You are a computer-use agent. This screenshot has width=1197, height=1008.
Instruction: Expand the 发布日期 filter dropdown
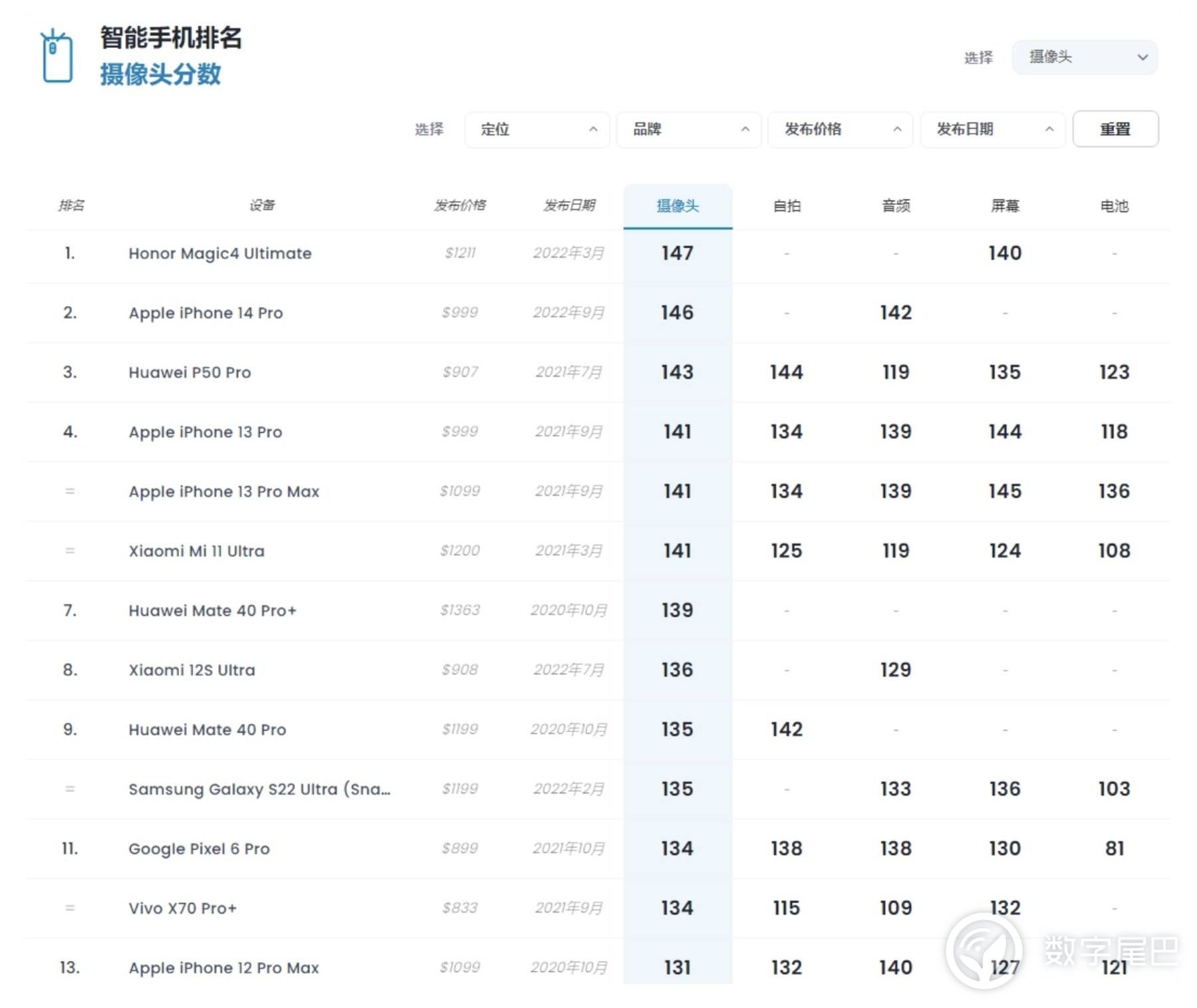coord(992,129)
